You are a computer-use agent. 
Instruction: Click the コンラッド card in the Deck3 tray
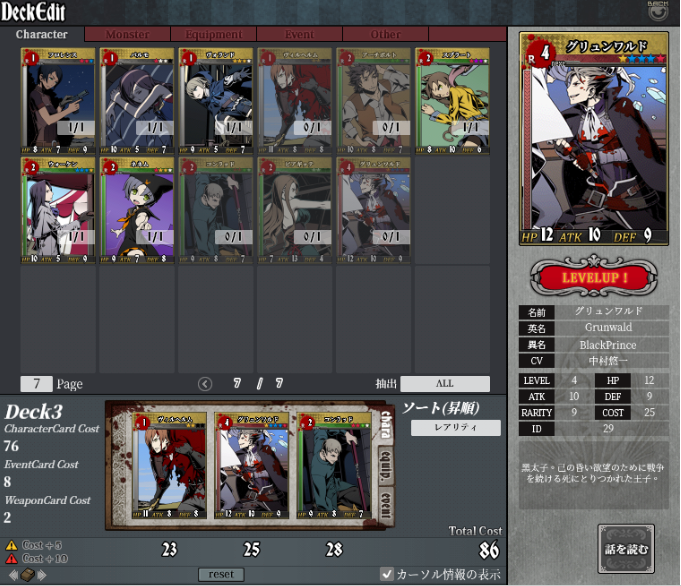click(334, 466)
